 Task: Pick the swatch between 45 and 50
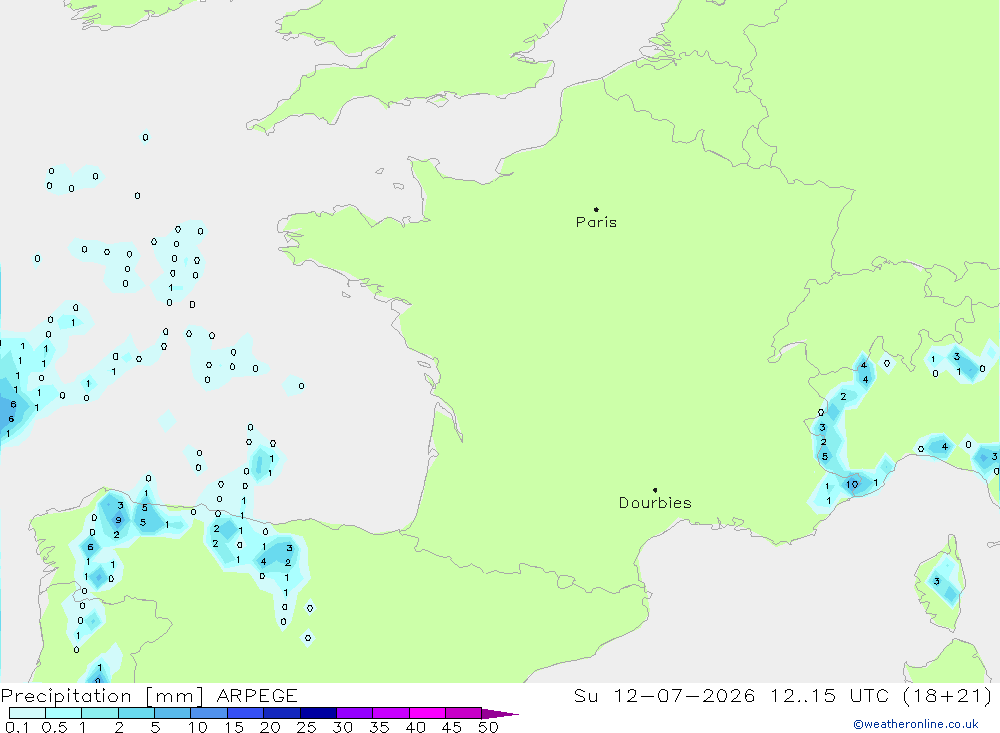point(463,713)
